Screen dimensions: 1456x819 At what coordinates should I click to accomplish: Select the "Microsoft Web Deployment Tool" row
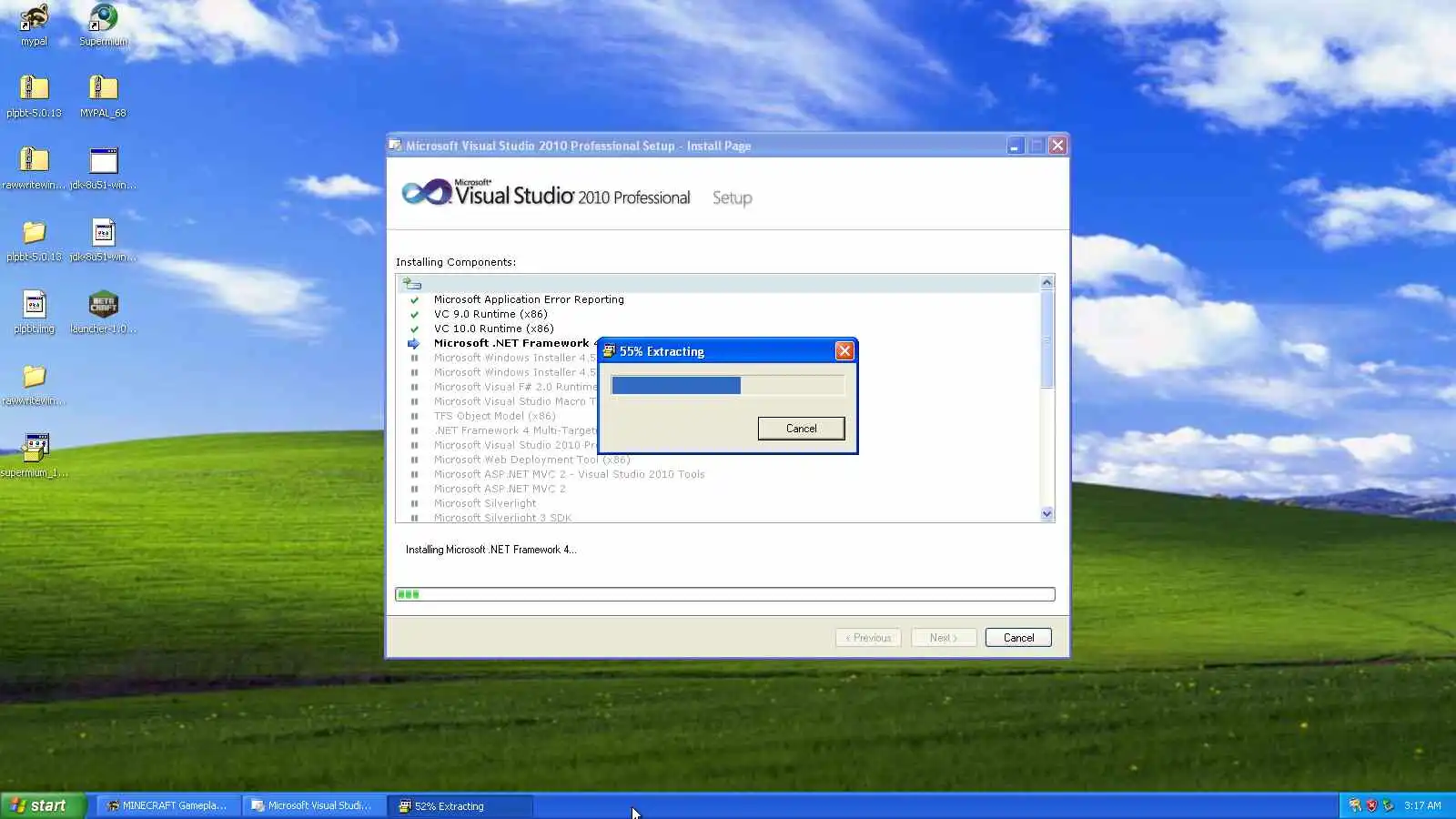tap(531, 460)
